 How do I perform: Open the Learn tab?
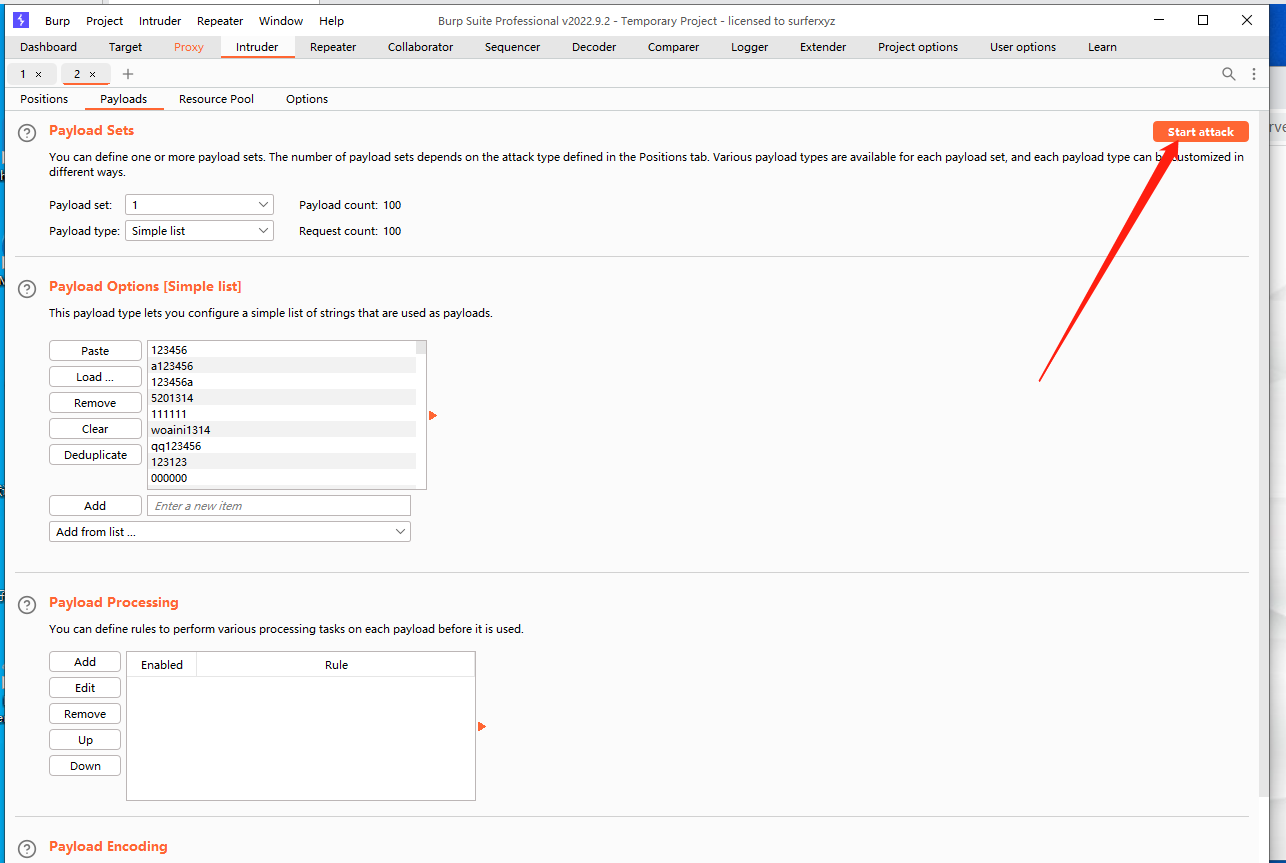(1102, 47)
